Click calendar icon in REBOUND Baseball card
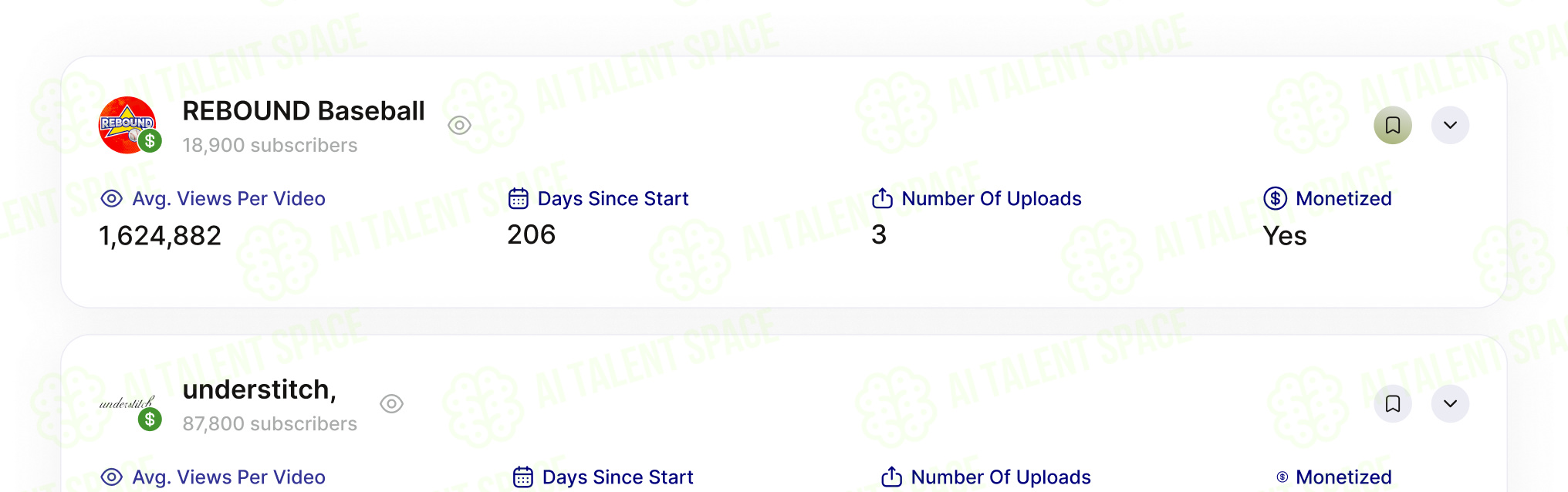This screenshot has width=1568, height=492. click(x=519, y=198)
